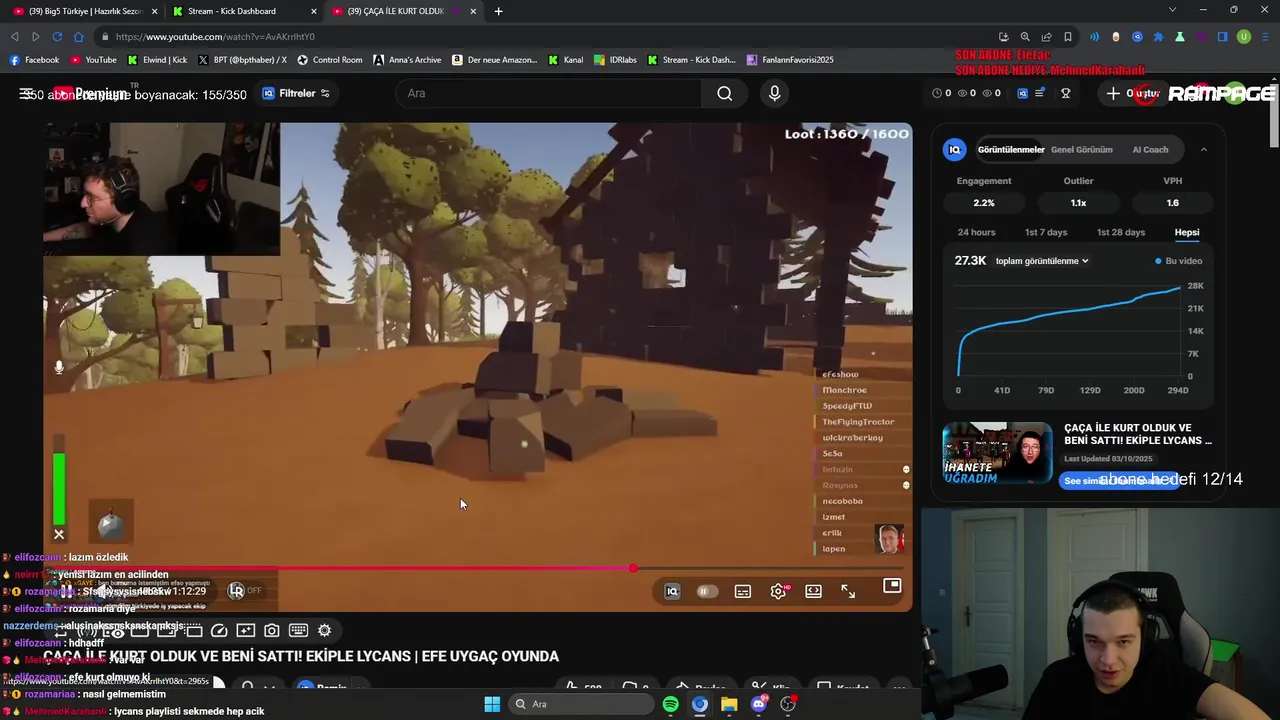Open the İHANETE UĞRADIM video thumbnail
The width and height of the screenshot is (1280, 720).
point(997,453)
